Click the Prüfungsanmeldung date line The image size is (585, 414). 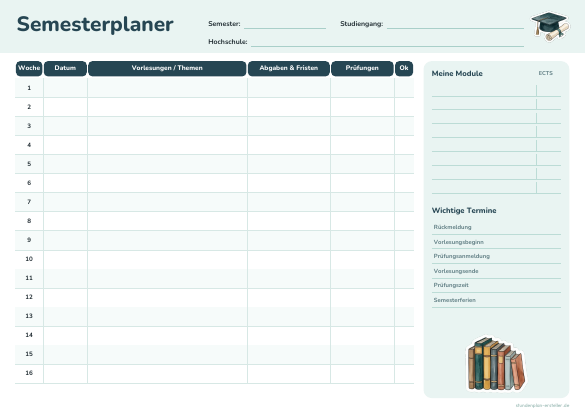(496, 257)
